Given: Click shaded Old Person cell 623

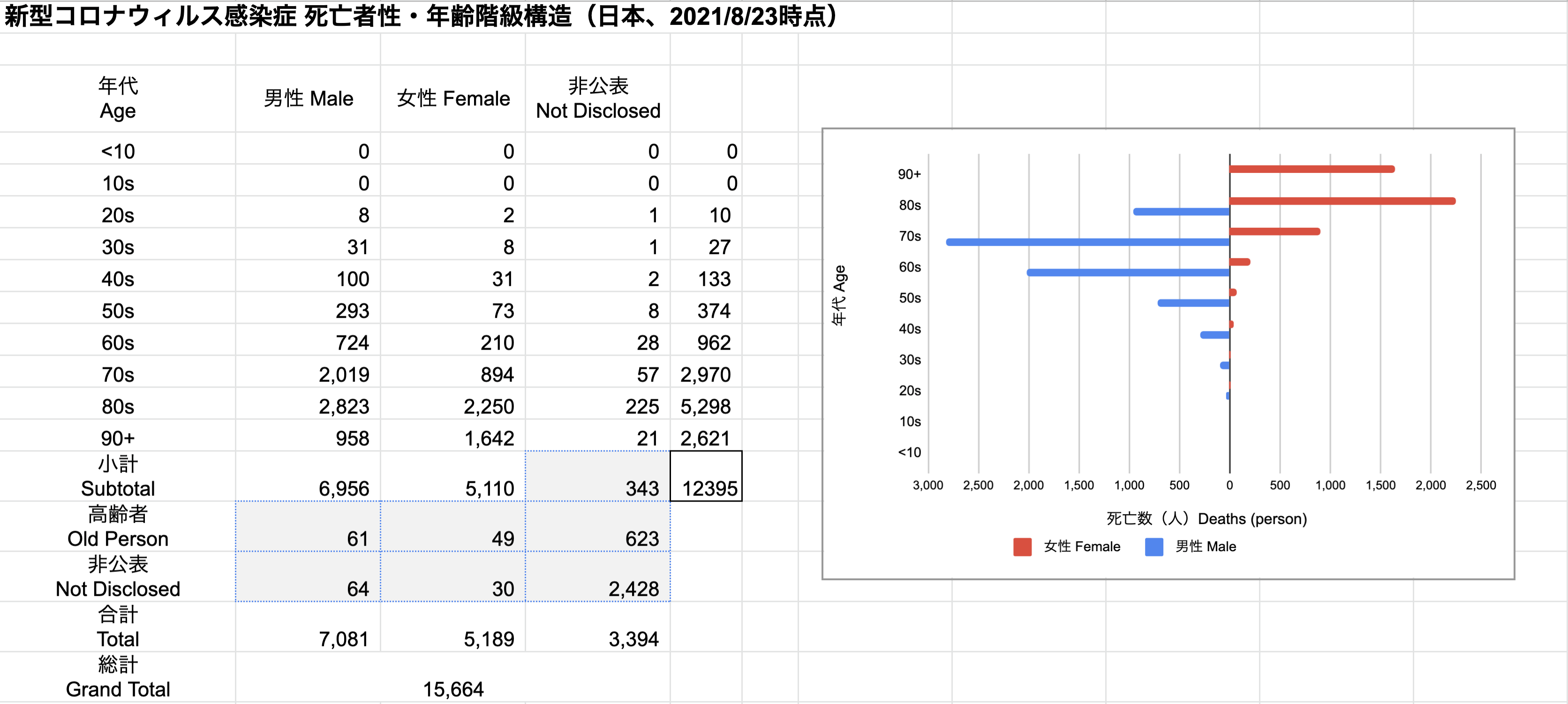Looking at the screenshot, I should (598, 526).
